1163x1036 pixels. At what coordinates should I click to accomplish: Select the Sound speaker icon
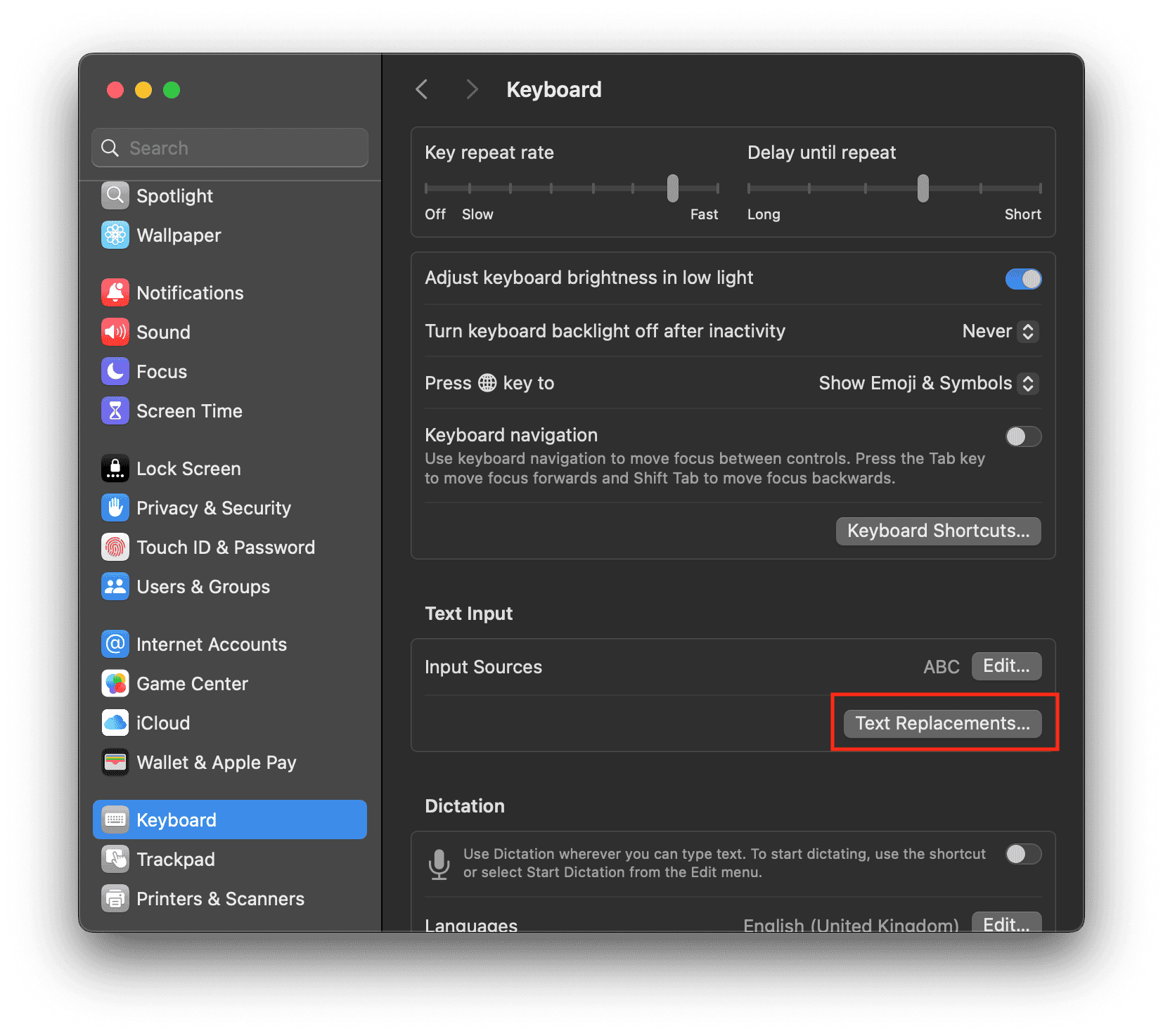tap(115, 332)
